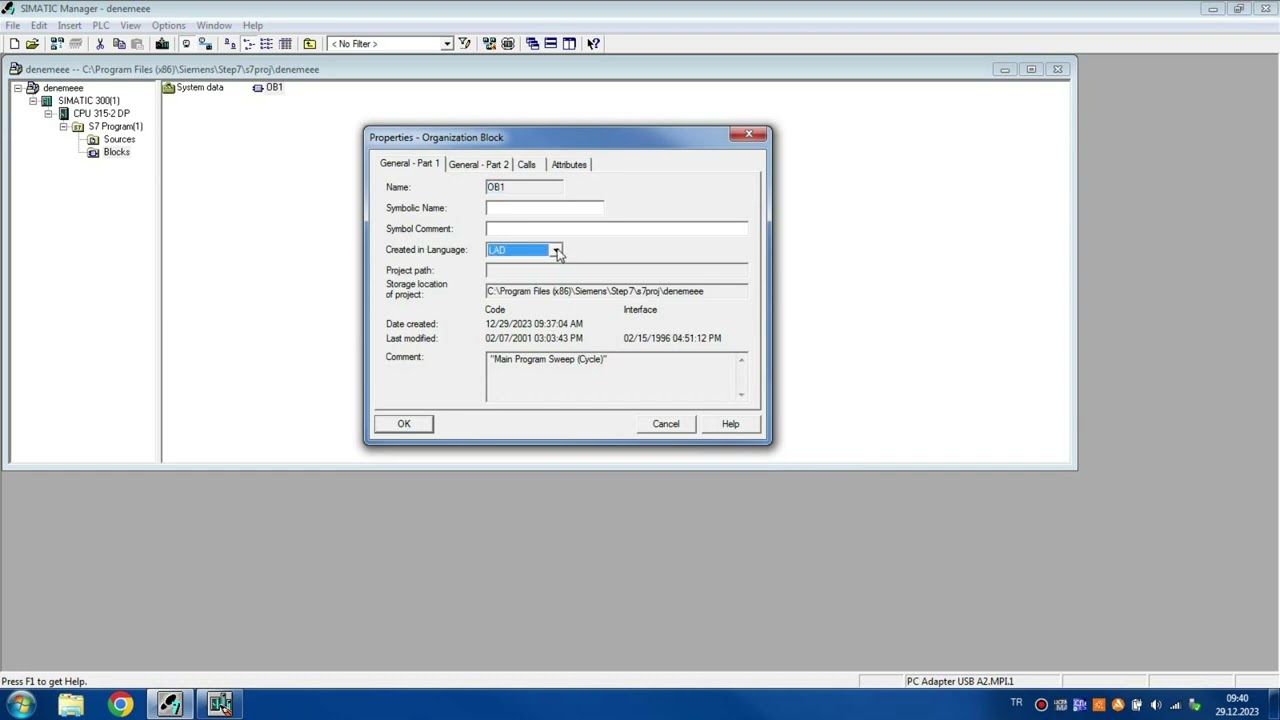Click the Accessible Nodes toolbar icon

click(x=57, y=44)
